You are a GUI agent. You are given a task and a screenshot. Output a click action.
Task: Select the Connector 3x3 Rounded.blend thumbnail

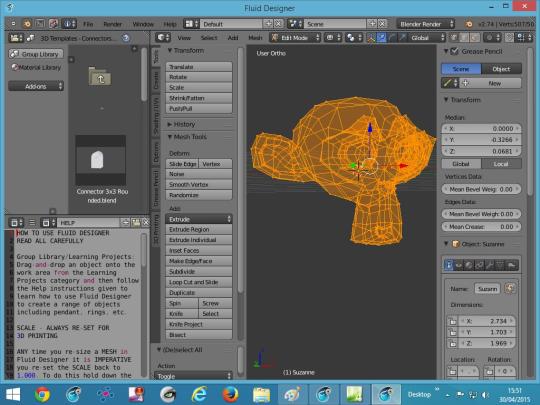[101, 160]
